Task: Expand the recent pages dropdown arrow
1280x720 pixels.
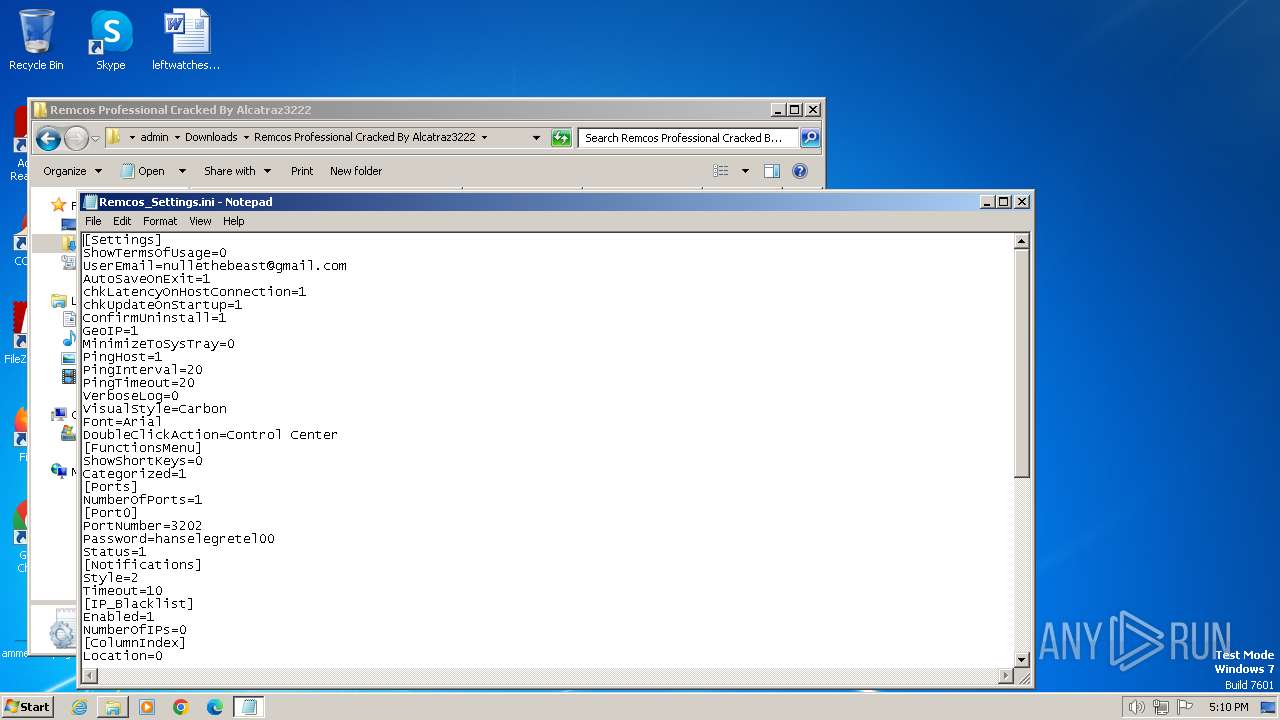Action: click(95, 138)
